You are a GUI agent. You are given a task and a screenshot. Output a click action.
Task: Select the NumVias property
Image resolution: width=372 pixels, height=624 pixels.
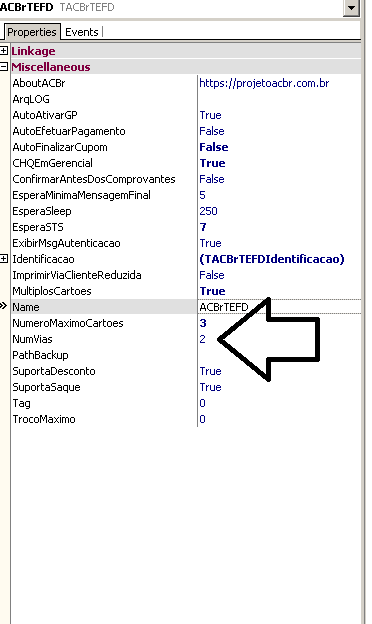[x=32, y=339]
